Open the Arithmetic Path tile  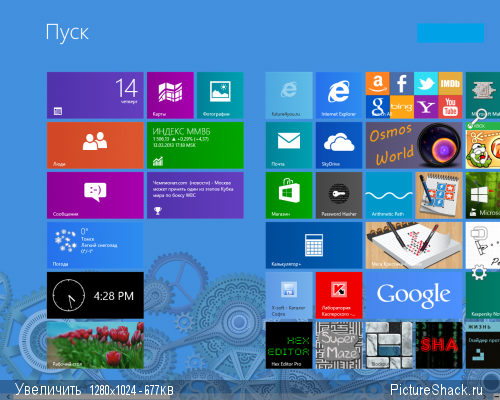click(x=389, y=195)
